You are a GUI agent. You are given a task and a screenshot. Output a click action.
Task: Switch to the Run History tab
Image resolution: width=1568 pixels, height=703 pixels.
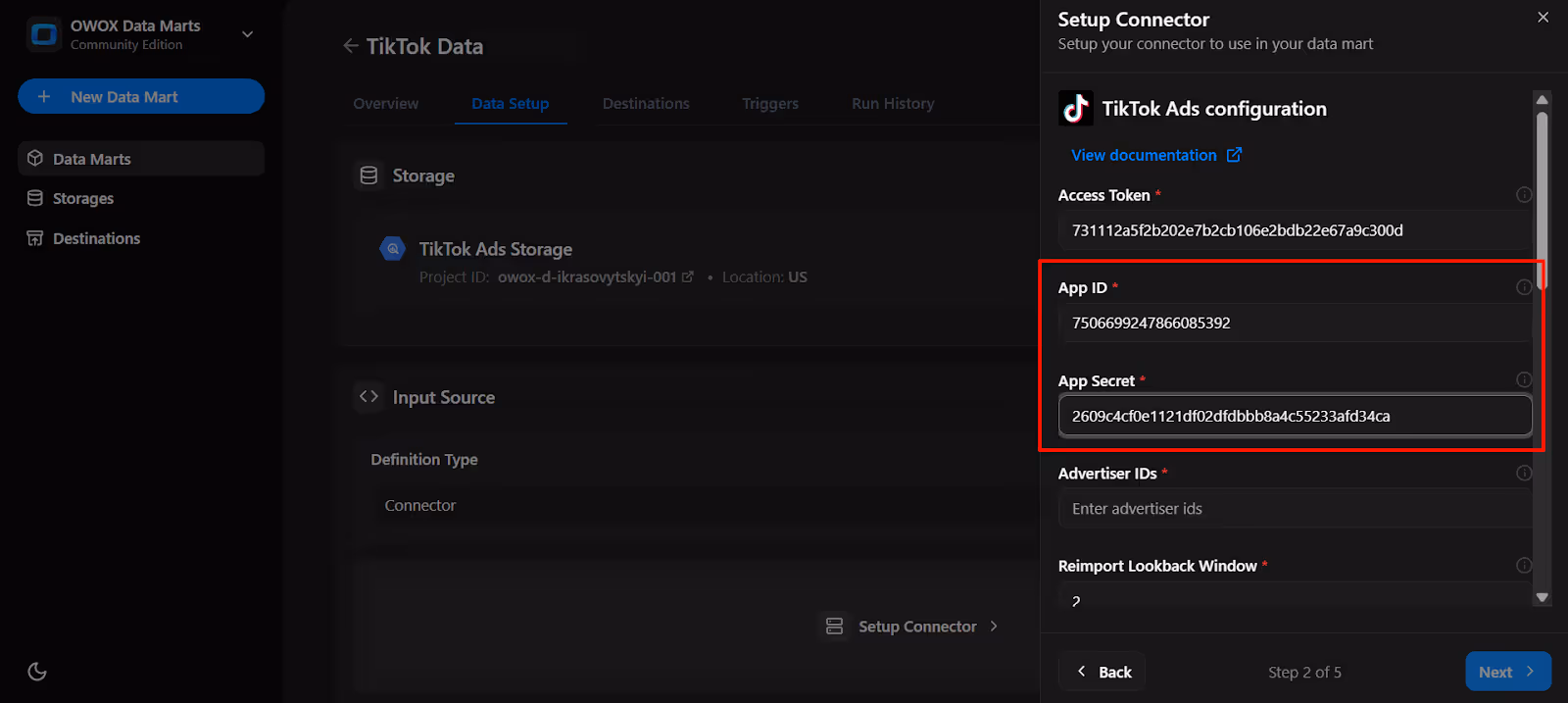[893, 103]
